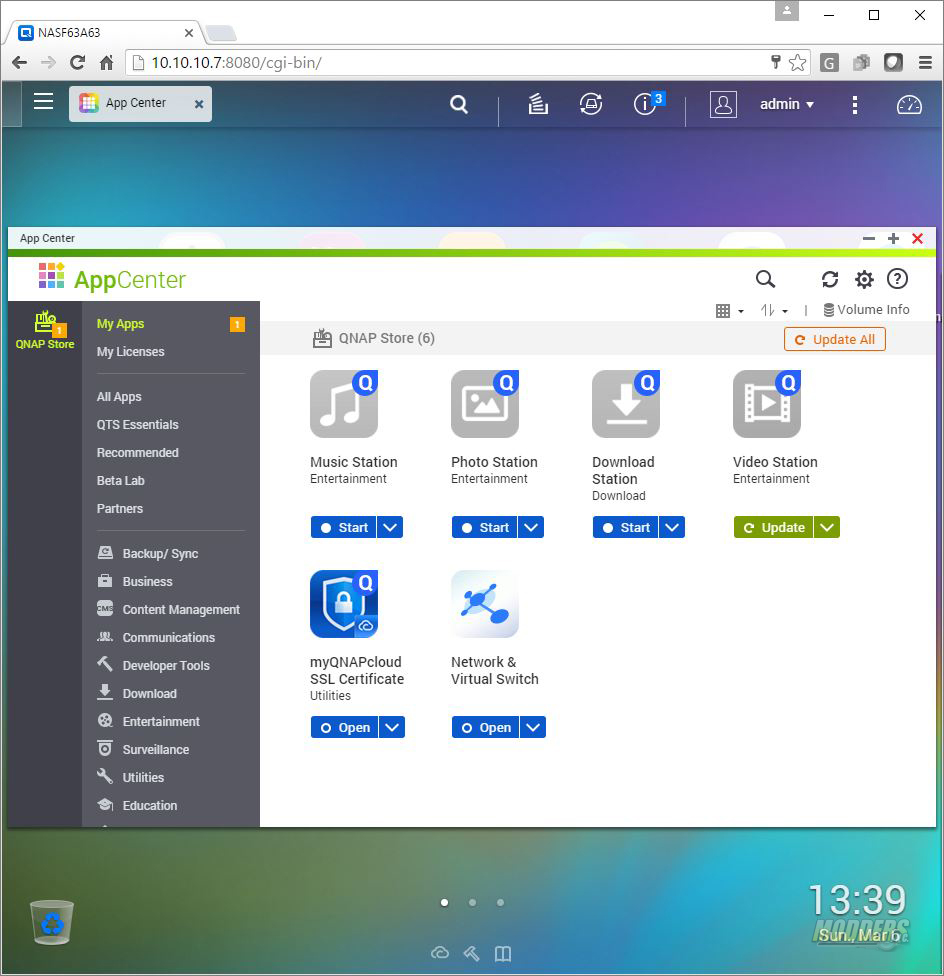944x976 pixels.
Task: Select Surveillance category
Action: point(143,749)
